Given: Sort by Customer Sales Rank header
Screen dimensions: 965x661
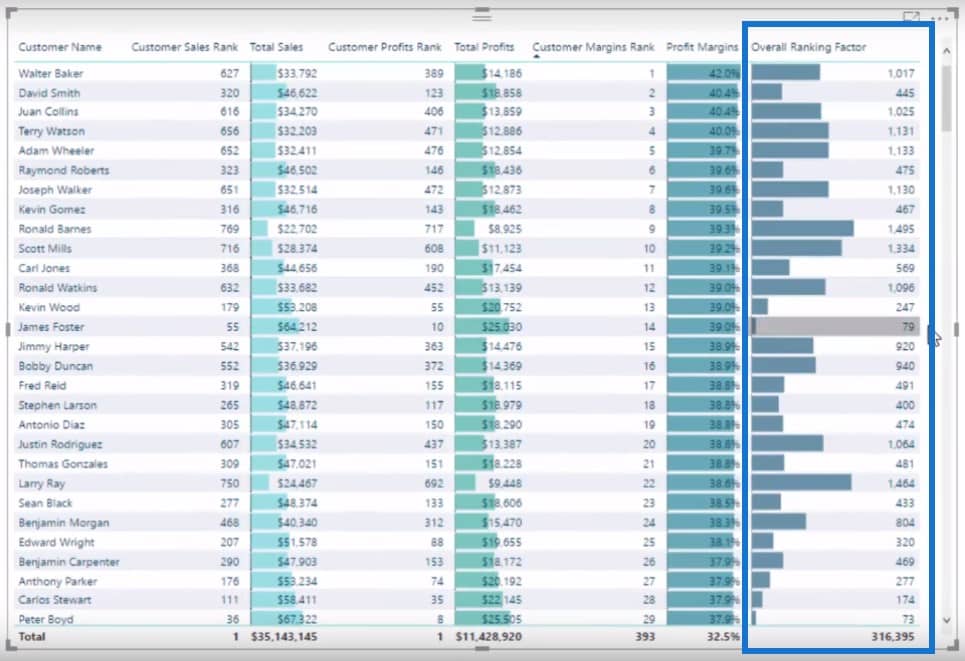Looking at the screenshot, I should pos(184,47).
